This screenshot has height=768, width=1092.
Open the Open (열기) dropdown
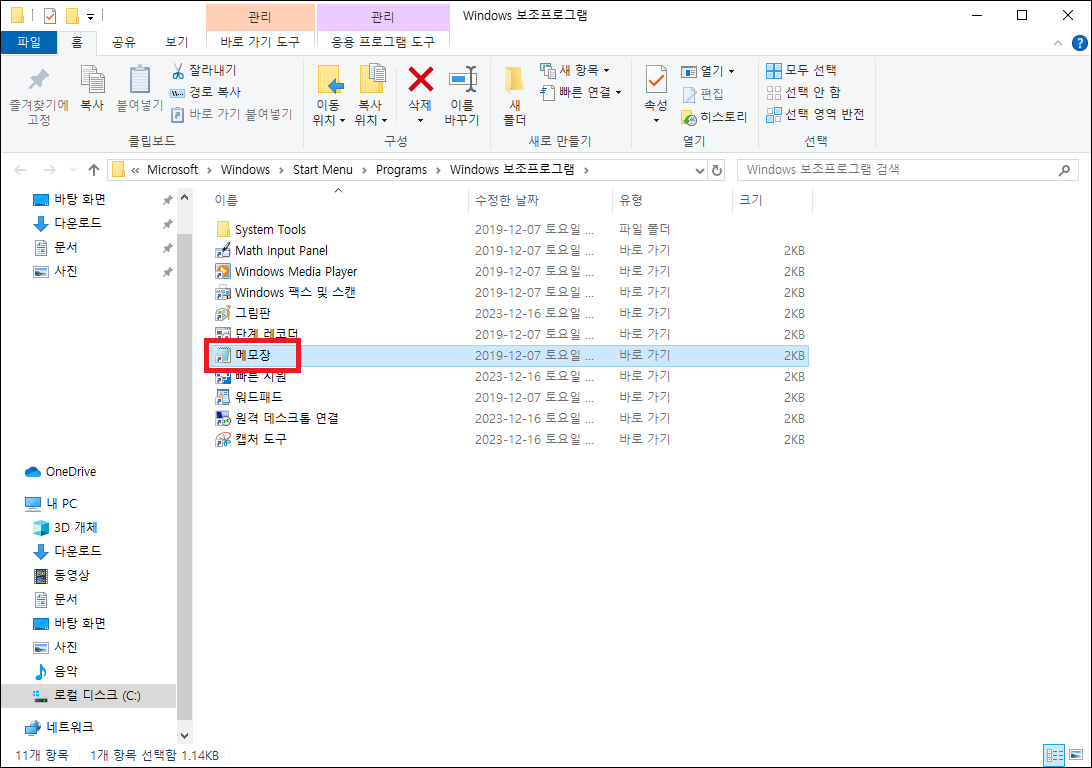click(708, 71)
